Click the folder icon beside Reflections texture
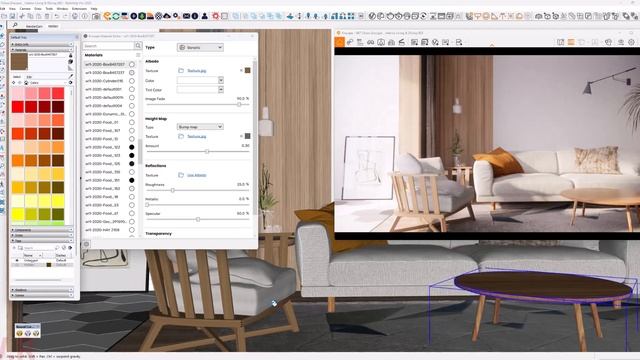 (181, 175)
